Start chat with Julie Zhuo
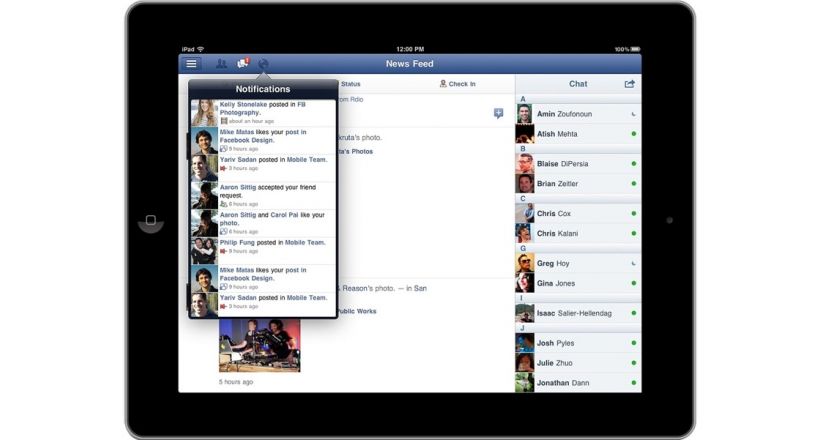 578,363
